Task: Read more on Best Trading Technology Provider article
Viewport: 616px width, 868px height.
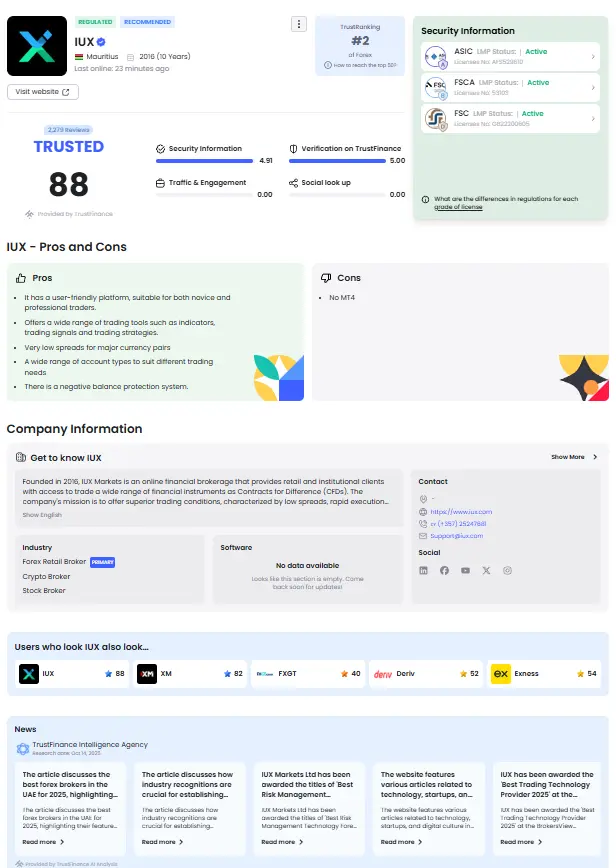Action: coord(521,842)
